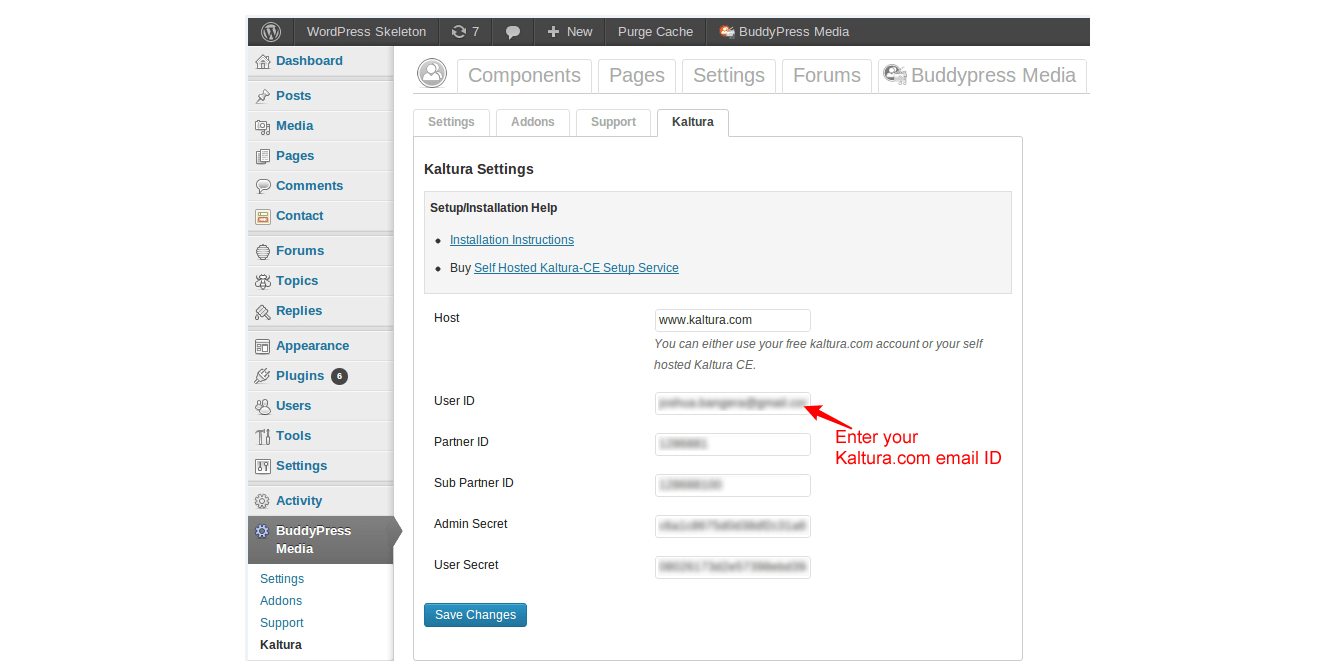Click the Replies icon in sidebar
This screenshot has height=672, width=1324.
coord(263,312)
